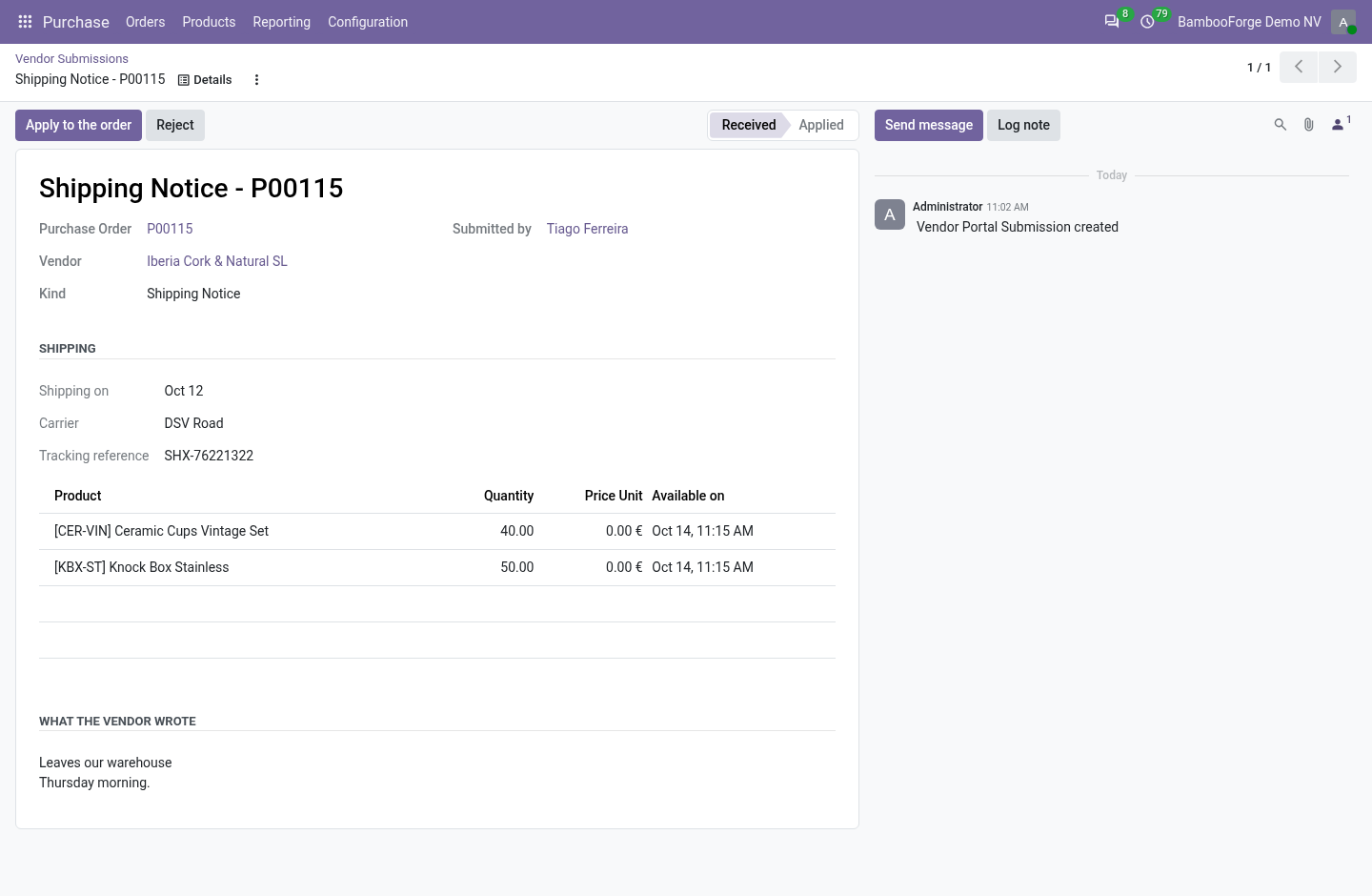The image size is (1372, 896).
Task: Go to previous record arrow
Action: click(x=1299, y=67)
